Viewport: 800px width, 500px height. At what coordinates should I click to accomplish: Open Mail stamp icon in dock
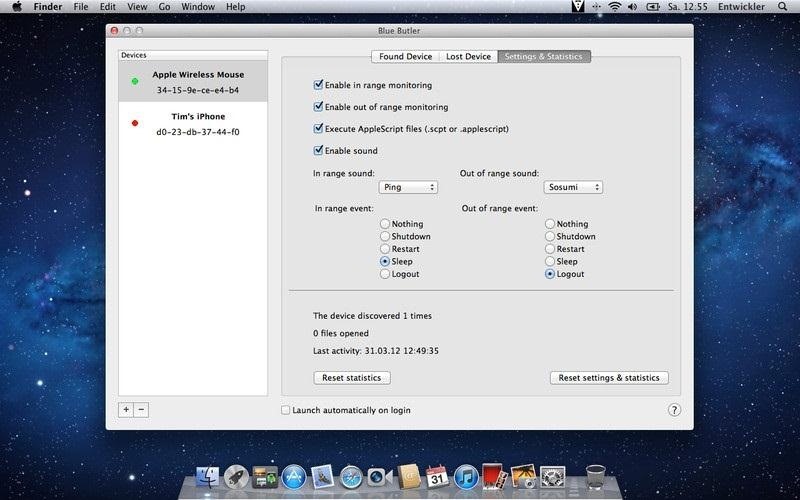(x=322, y=478)
